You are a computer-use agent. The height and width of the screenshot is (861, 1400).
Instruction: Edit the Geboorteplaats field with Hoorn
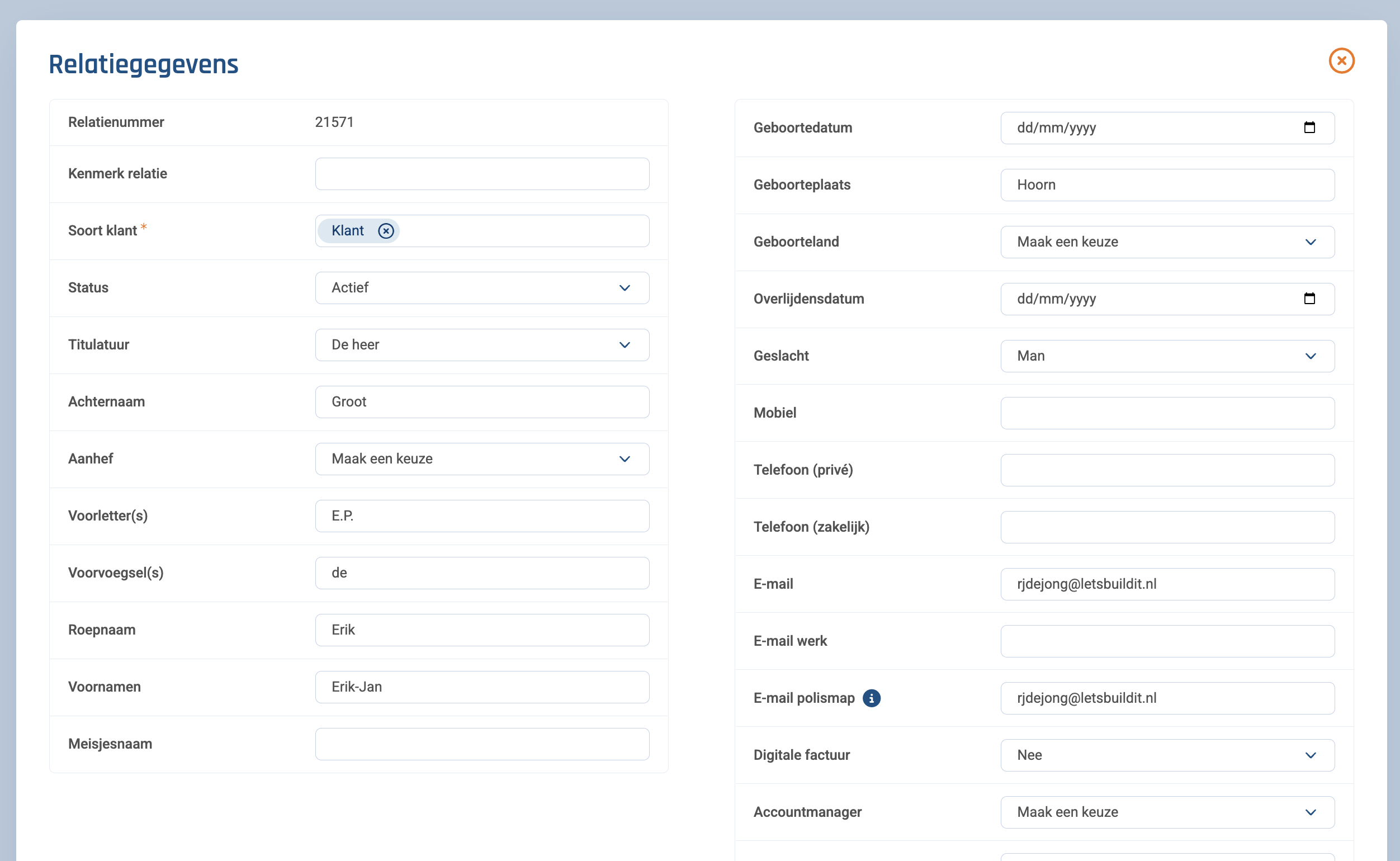coord(1166,184)
